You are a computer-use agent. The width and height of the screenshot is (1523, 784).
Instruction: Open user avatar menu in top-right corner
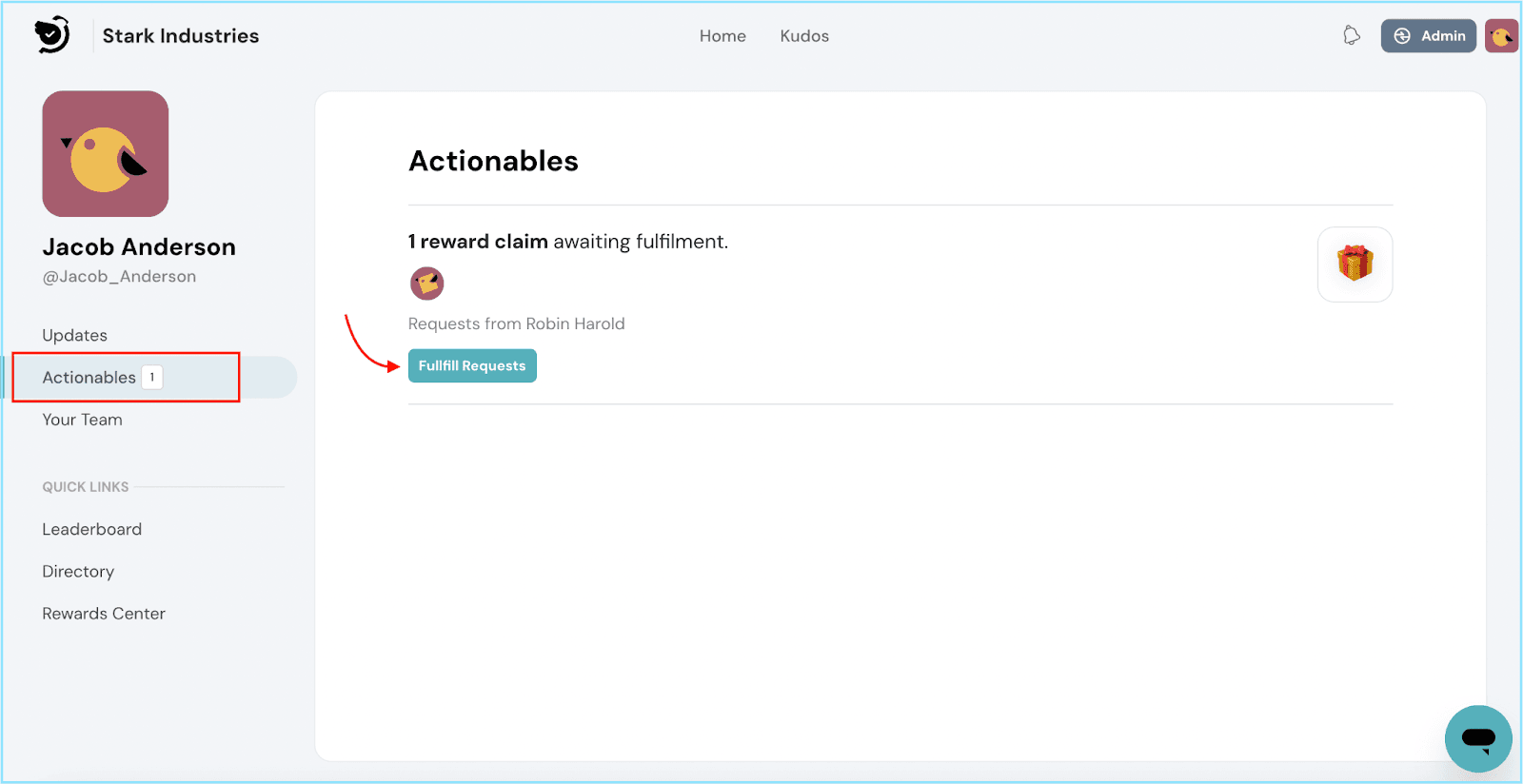tap(1501, 36)
